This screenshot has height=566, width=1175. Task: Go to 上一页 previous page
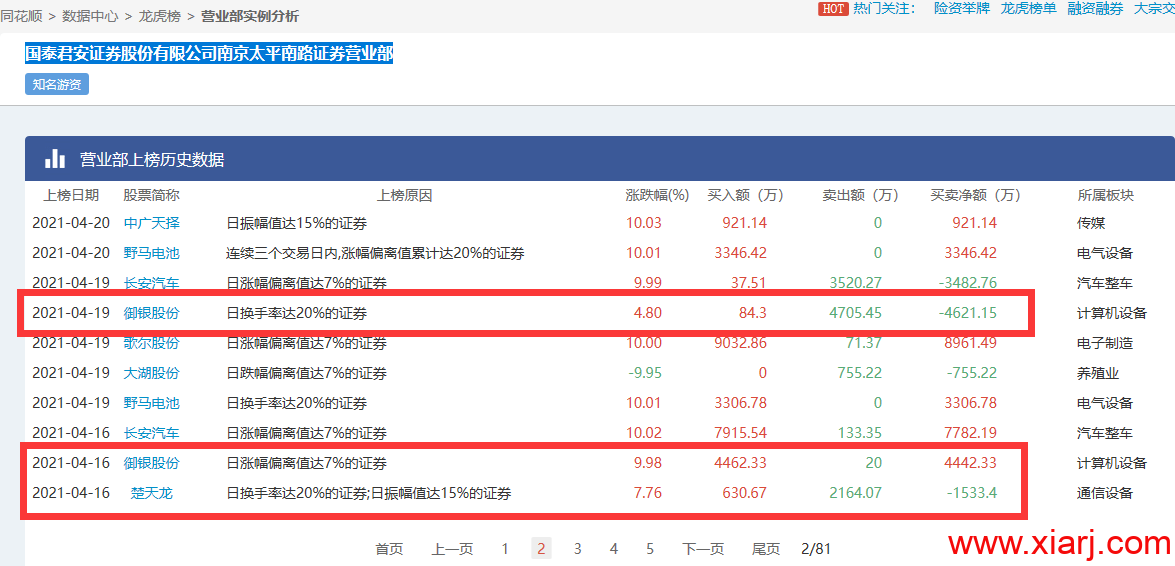coord(452,549)
